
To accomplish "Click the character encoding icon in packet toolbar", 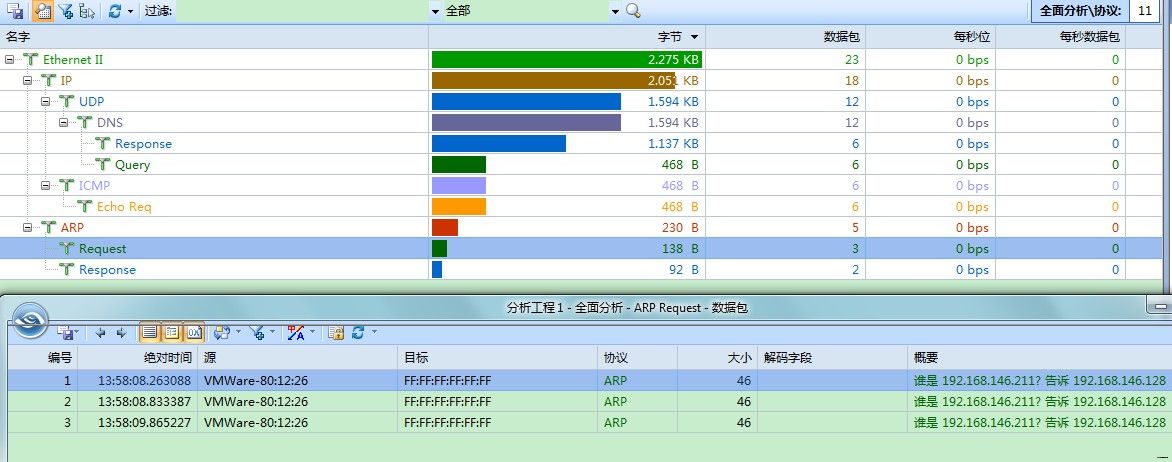I will tap(296, 332).
